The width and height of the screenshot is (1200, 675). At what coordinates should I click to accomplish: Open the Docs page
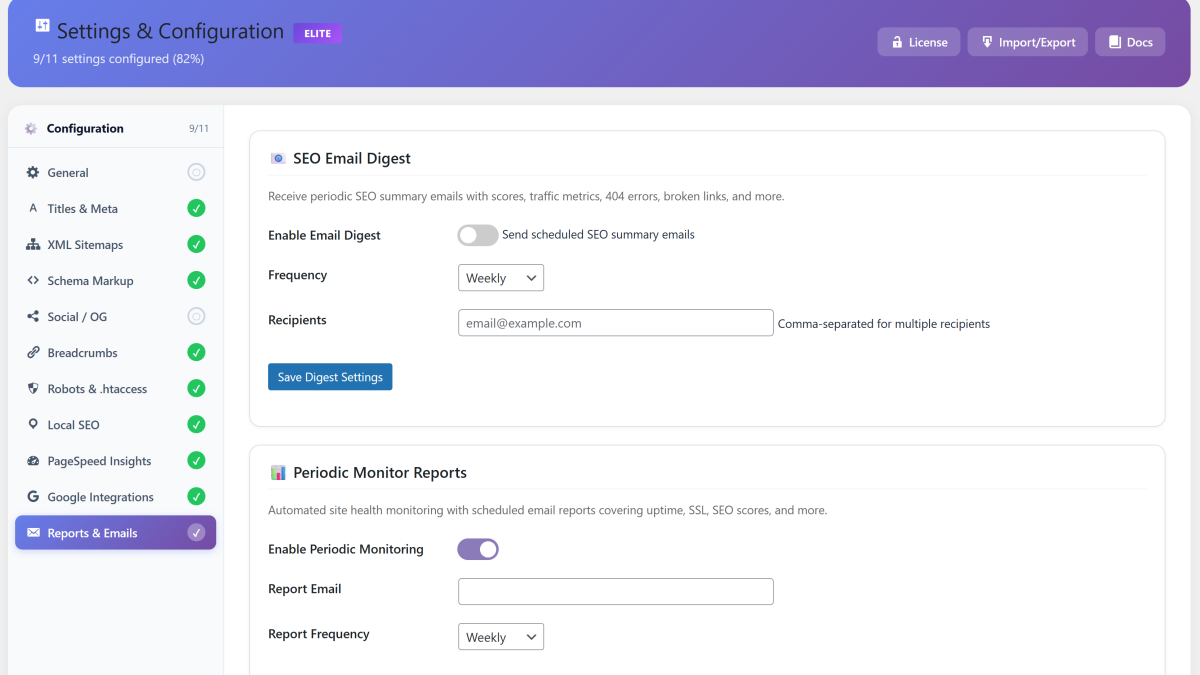tap(1129, 41)
